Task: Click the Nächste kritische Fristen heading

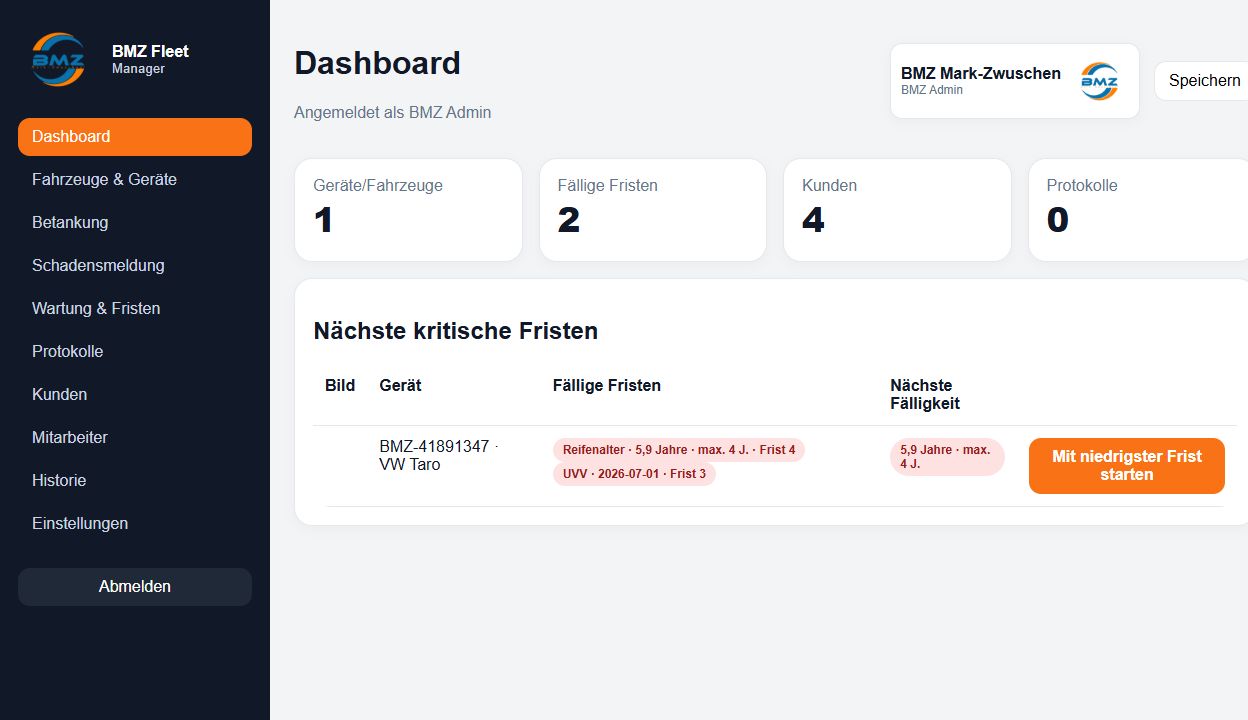Action: click(456, 331)
